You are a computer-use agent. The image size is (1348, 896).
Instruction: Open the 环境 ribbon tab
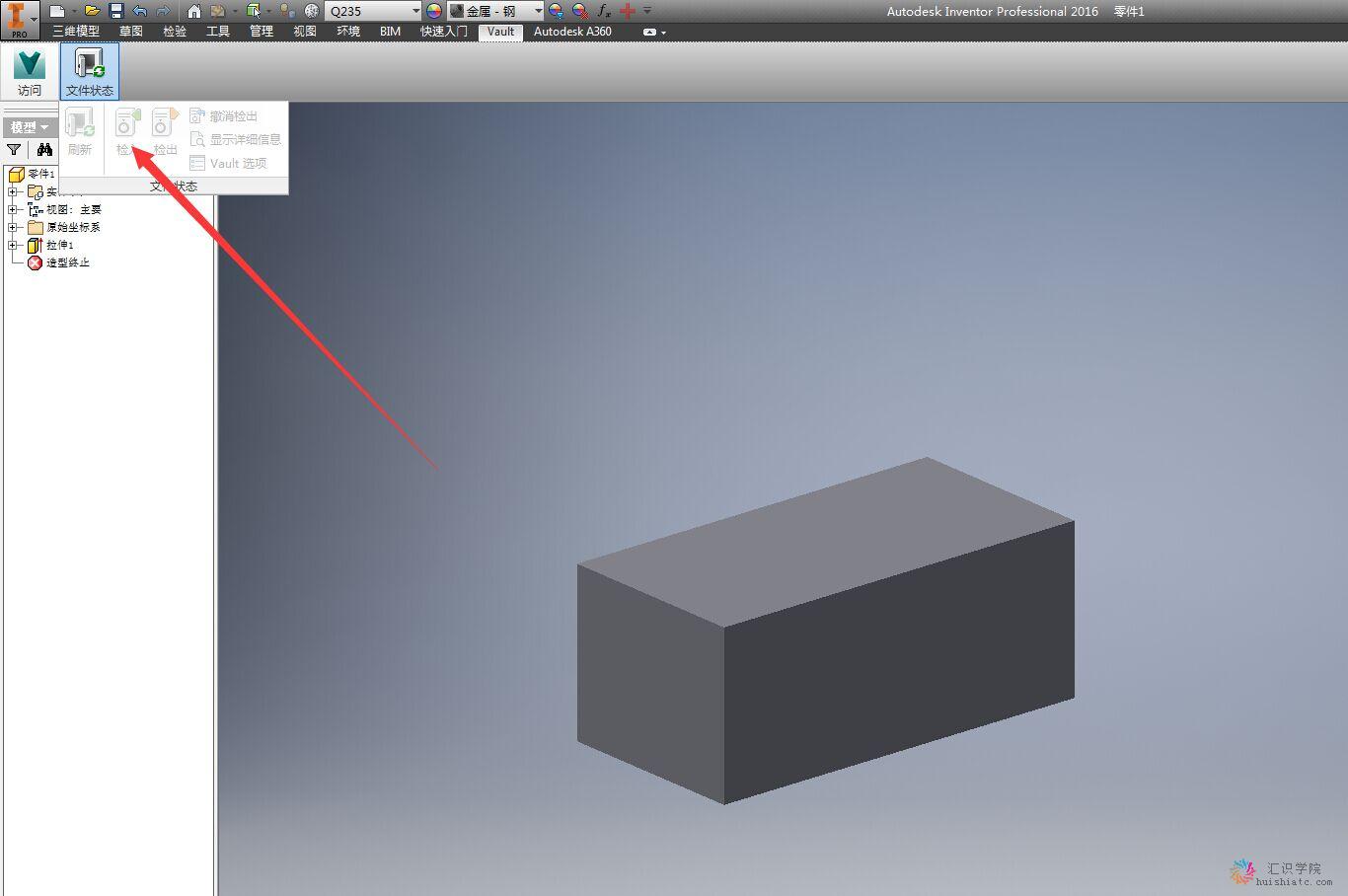tap(348, 32)
